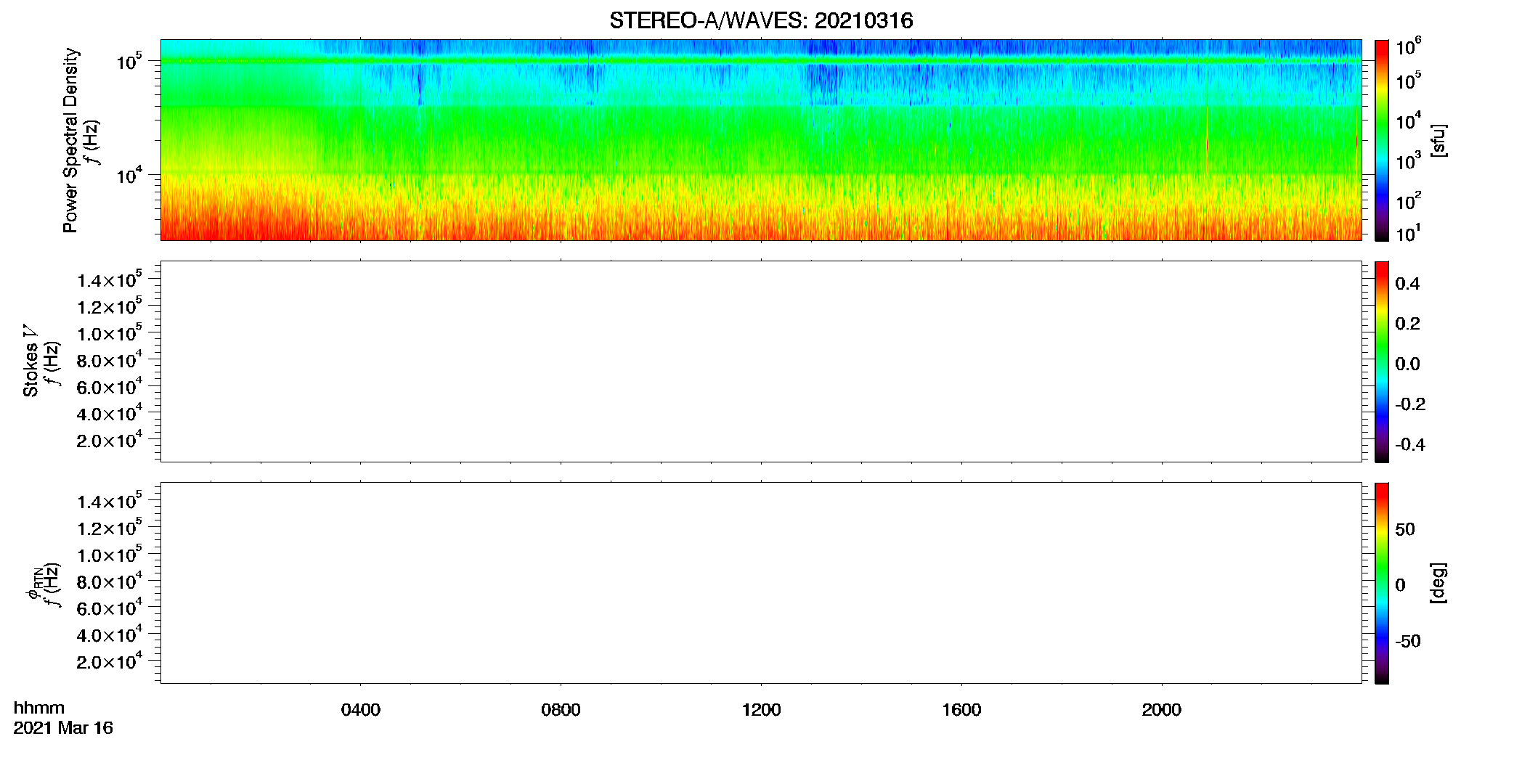The width and height of the screenshot is (1522, 784).
Task: Select the power spectral density color bar
Action: pos(1381,140)
